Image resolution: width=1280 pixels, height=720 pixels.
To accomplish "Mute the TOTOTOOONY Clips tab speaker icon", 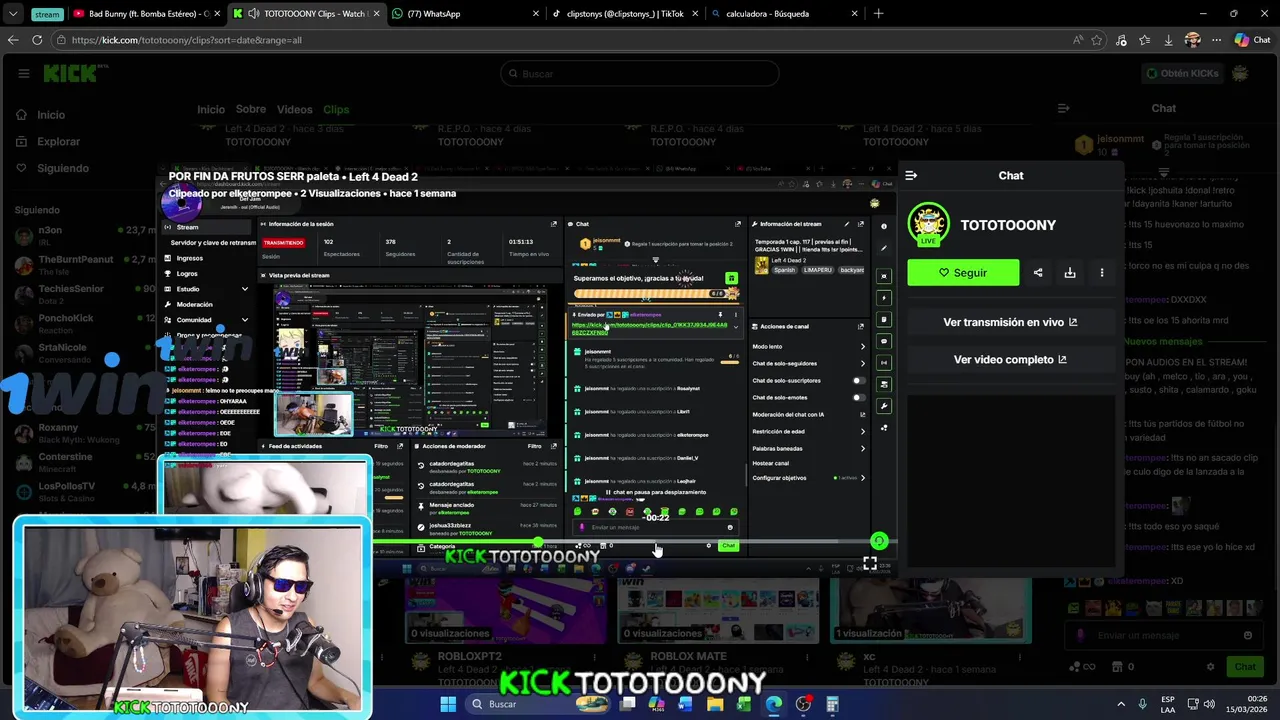I will click(x=253, y=14).
